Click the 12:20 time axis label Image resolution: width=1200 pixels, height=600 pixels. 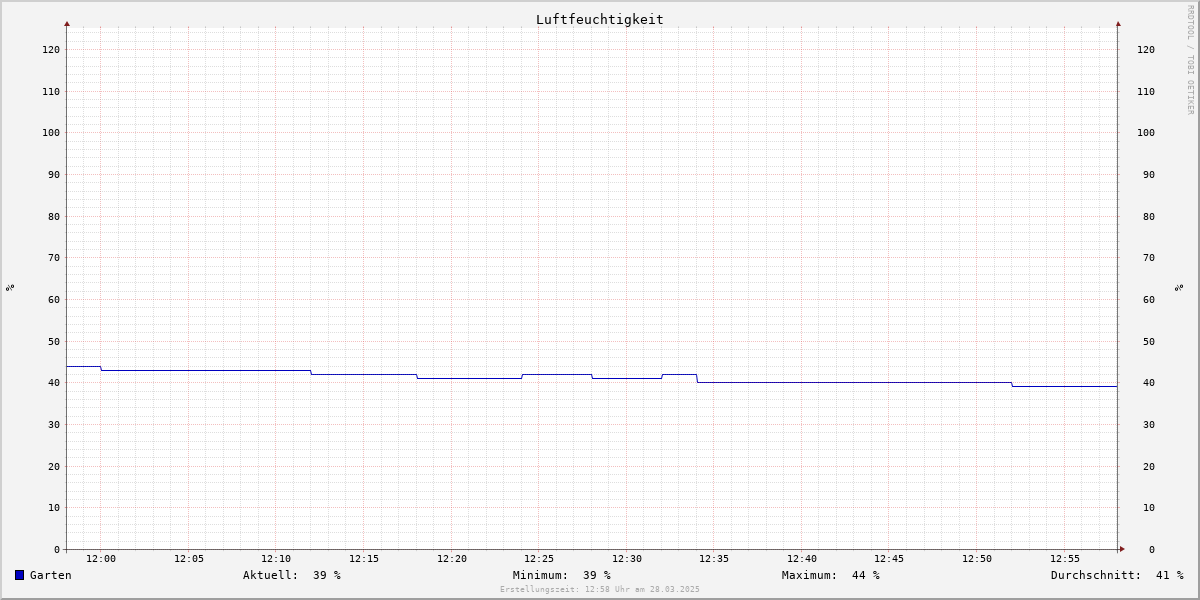452,559
